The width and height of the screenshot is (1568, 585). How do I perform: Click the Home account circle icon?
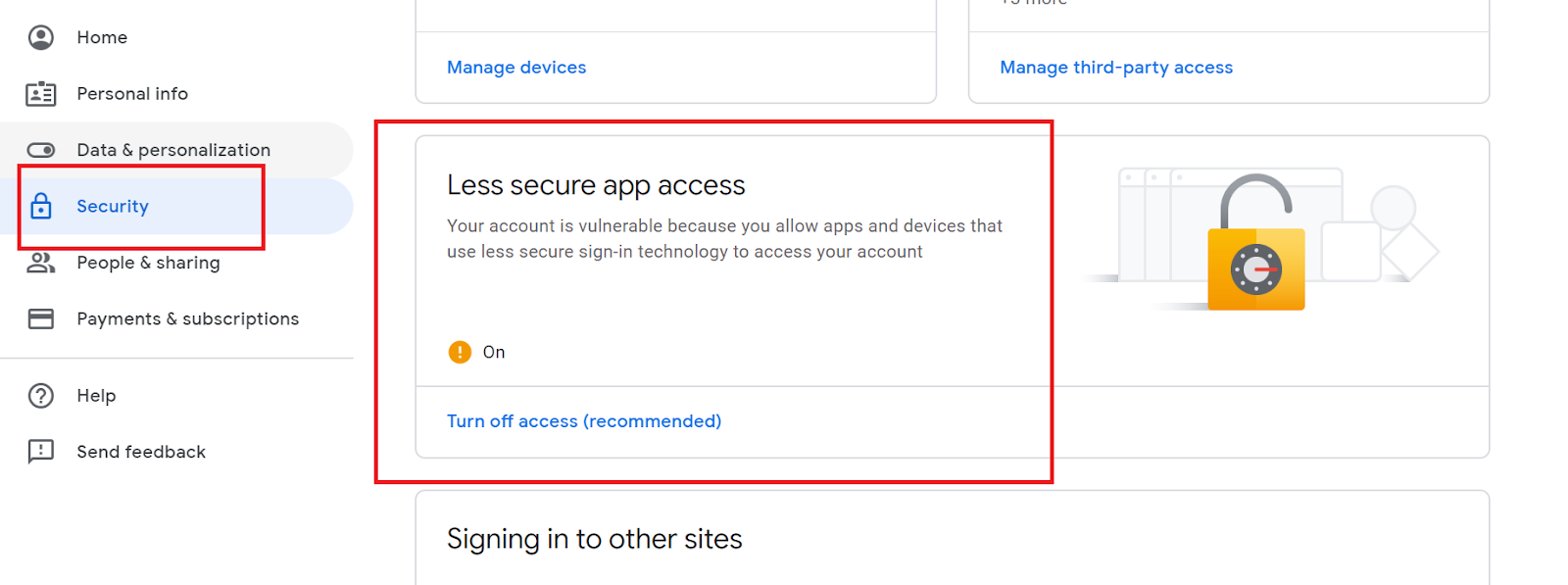pos(41,37)
